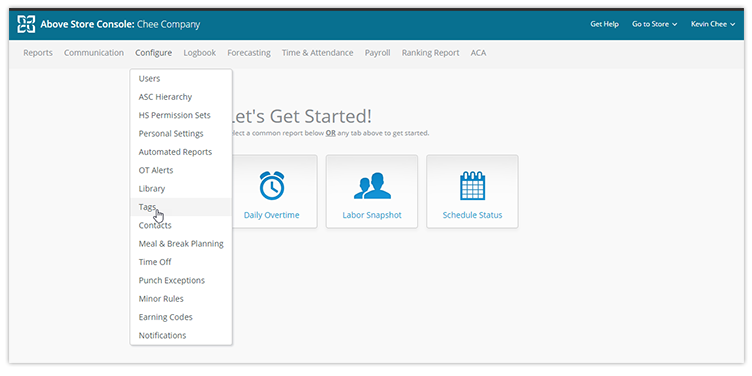Select Time Off menu item
Viewport: 752px width, 376px height.
(x=181, y=262)
